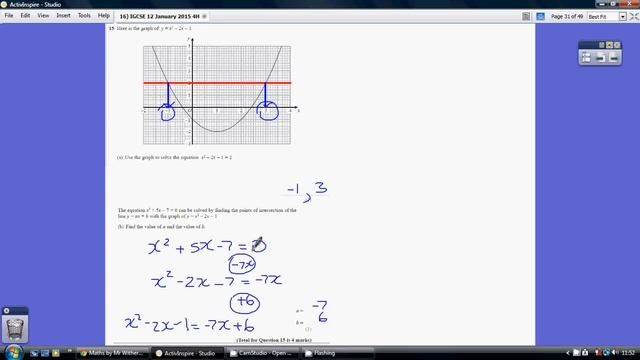Click the taskbar clock showing 11:52

pos(628,353)
